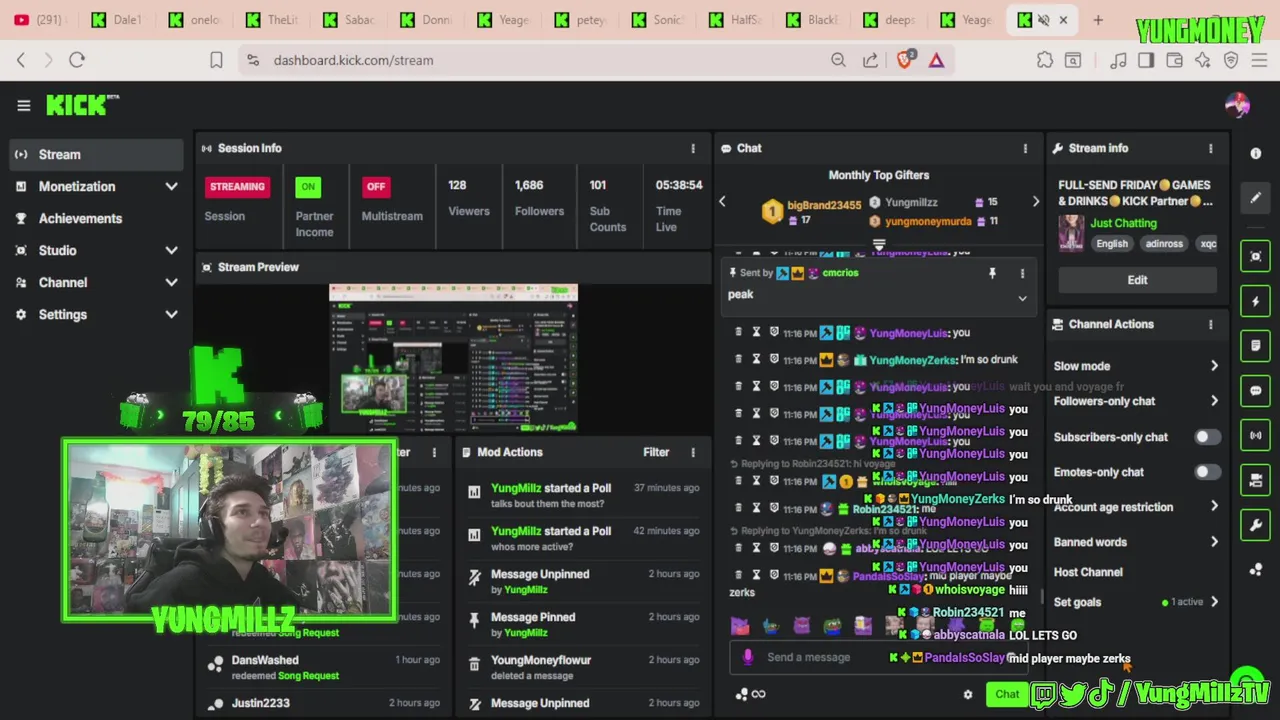The width and height of the screenshot is (1280, 720).
Task: Open the Just Chatting category link
Action: 1123,223
